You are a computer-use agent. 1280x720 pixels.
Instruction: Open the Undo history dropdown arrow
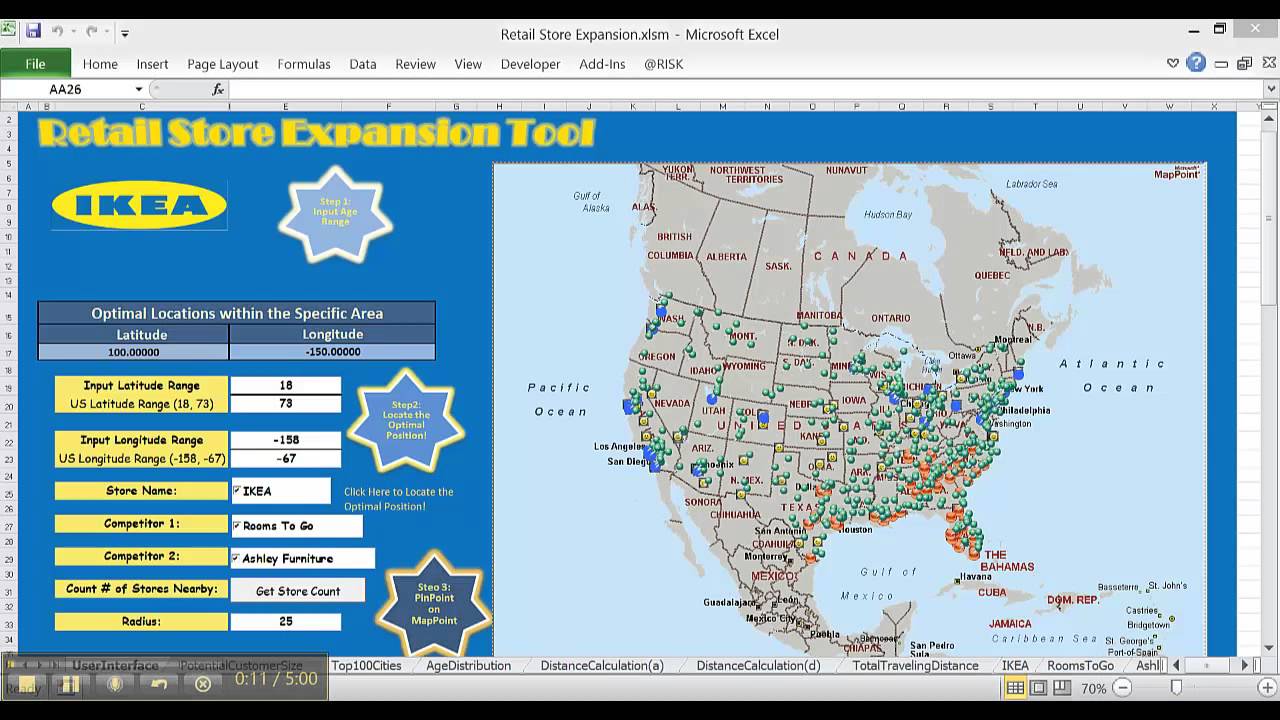point(73,33)
